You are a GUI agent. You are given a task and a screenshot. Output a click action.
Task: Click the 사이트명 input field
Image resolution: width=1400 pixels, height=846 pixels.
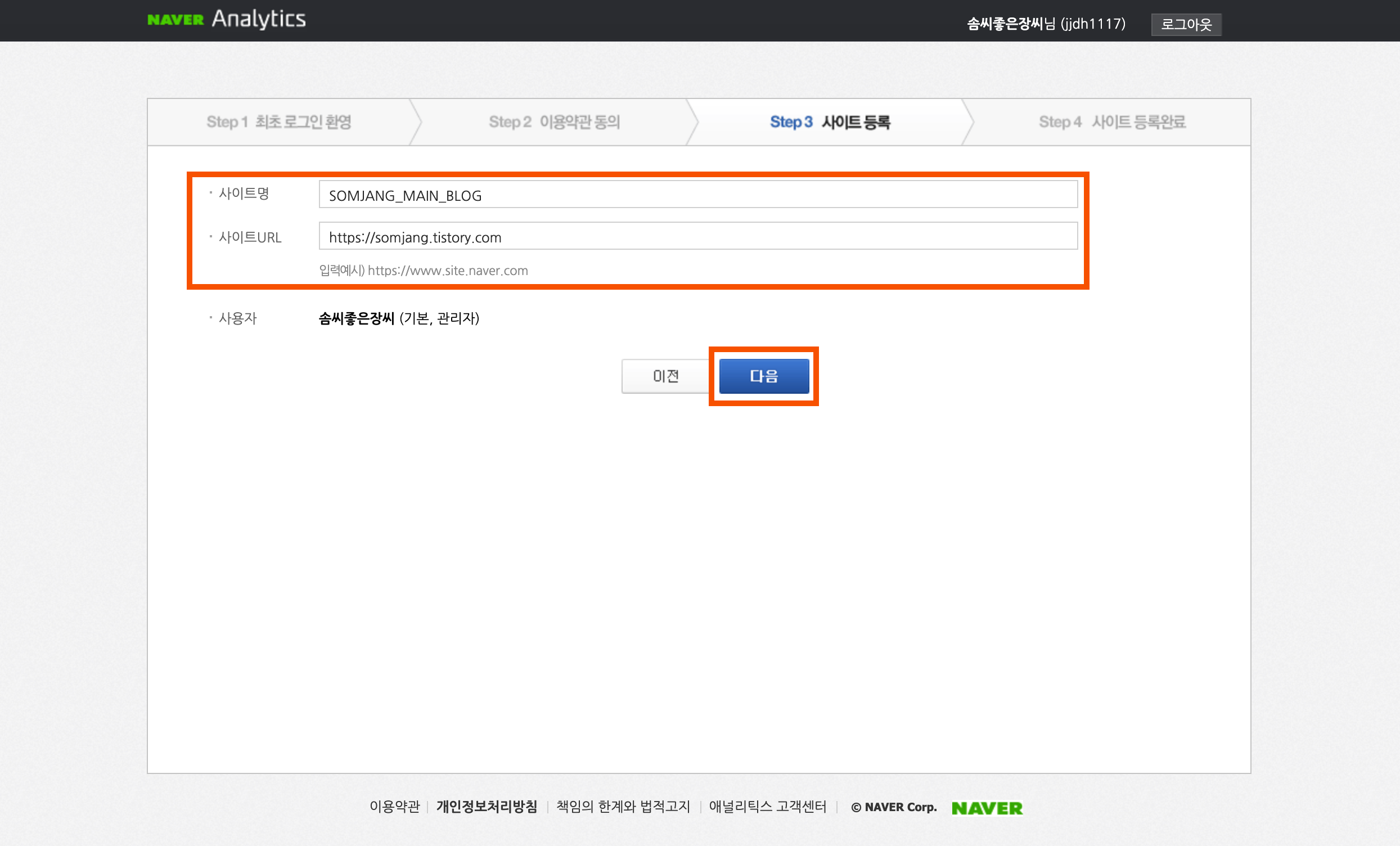pyautogui.click(x=697, y=194)
